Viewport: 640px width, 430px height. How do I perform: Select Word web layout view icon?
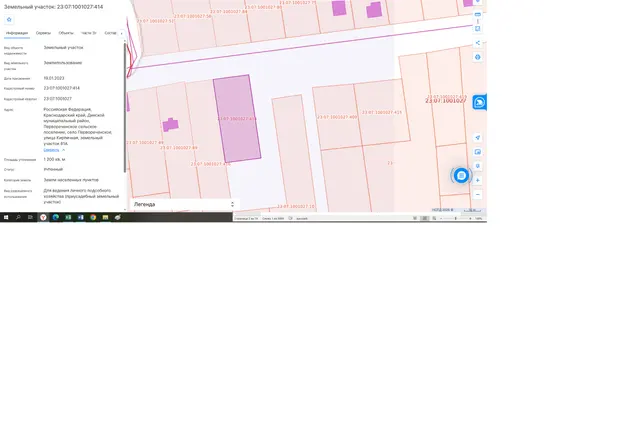pyautogui.click(x=434, y=219)
